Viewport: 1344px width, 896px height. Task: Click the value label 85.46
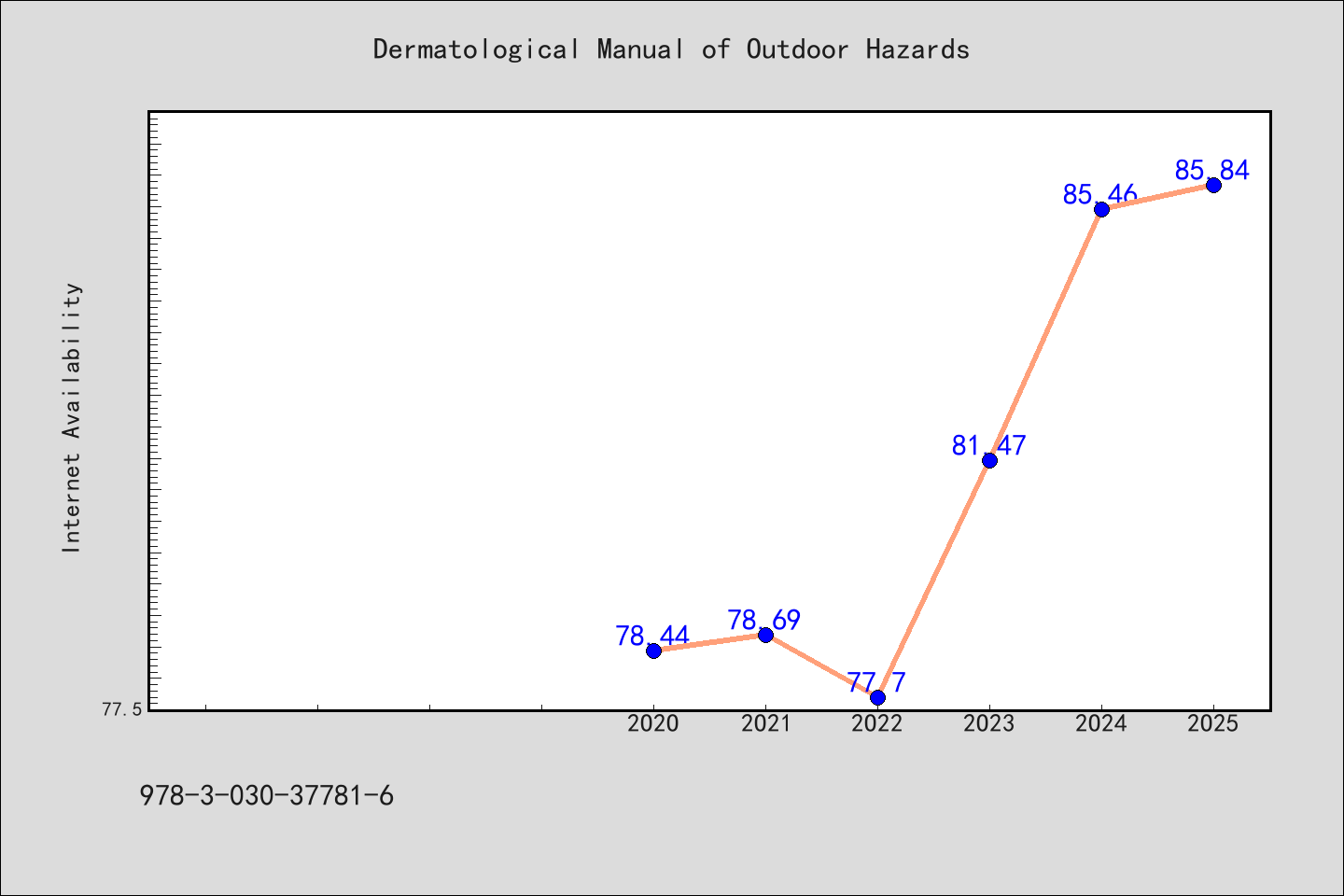(x=1100, y=194)
